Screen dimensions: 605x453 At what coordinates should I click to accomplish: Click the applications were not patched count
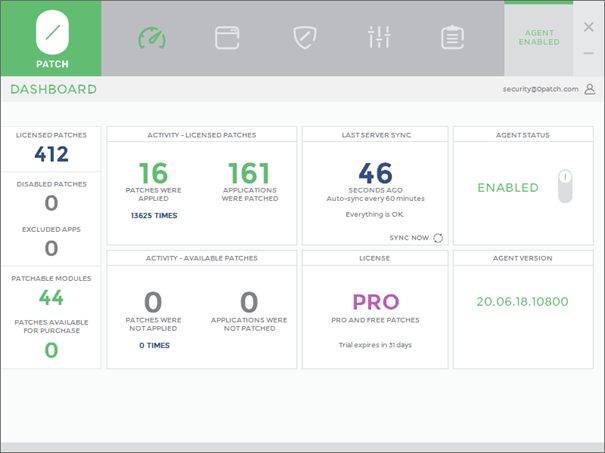coord(249,302)
